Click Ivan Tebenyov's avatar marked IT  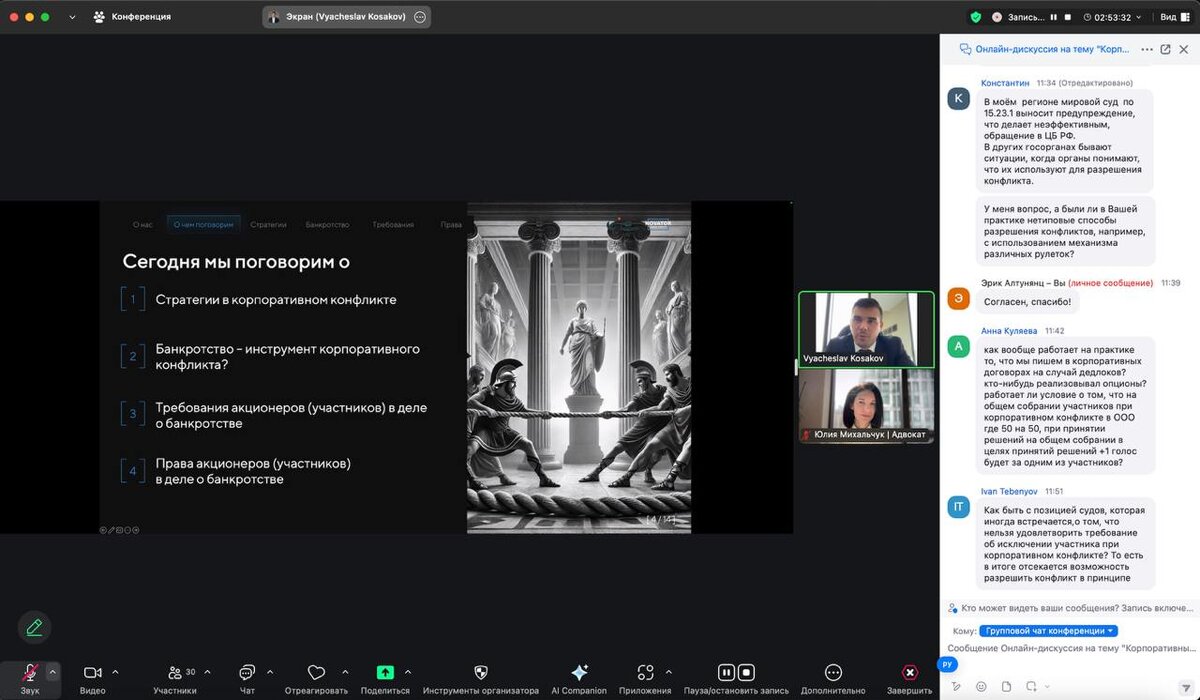pos(959,507)
